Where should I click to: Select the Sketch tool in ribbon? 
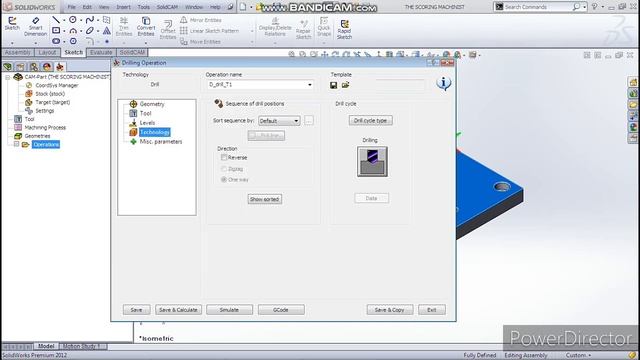[x=12, y=24]
